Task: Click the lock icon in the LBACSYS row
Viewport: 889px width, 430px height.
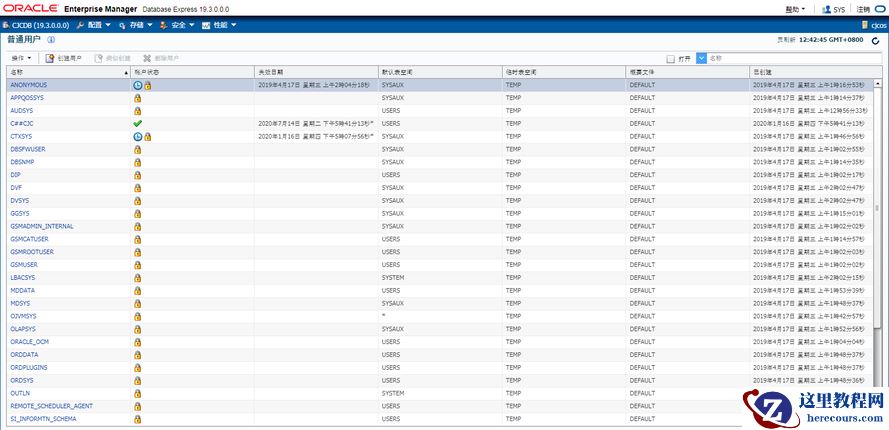Action: coord(137,277)
